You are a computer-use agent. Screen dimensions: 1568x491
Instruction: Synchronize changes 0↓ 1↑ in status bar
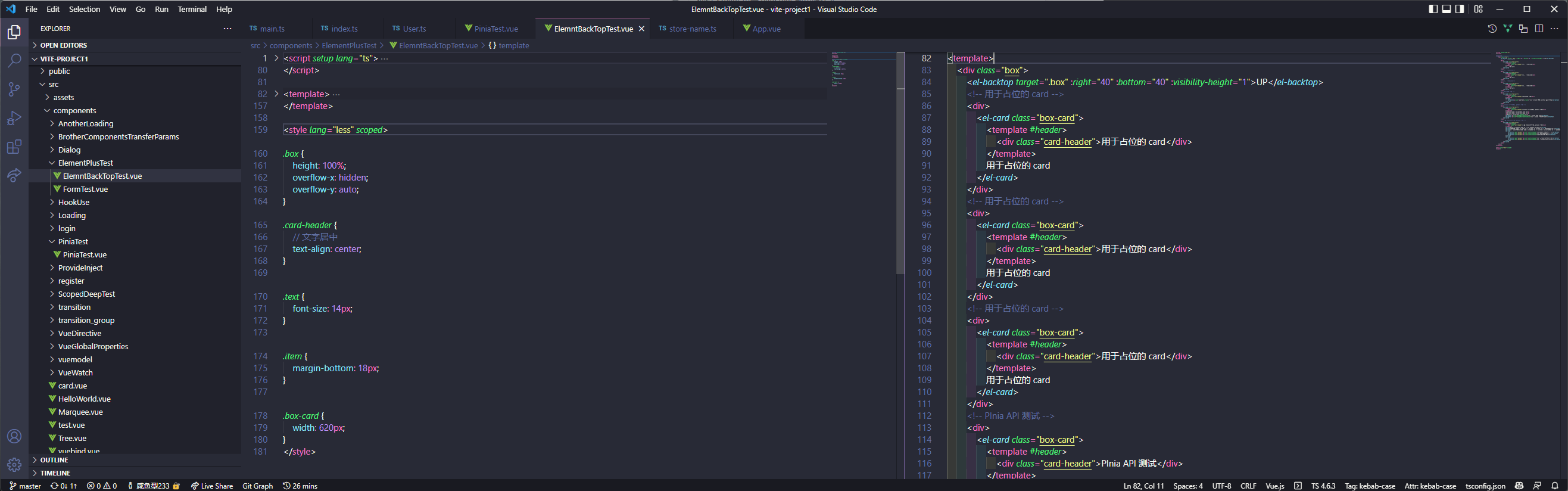point(64,486)
